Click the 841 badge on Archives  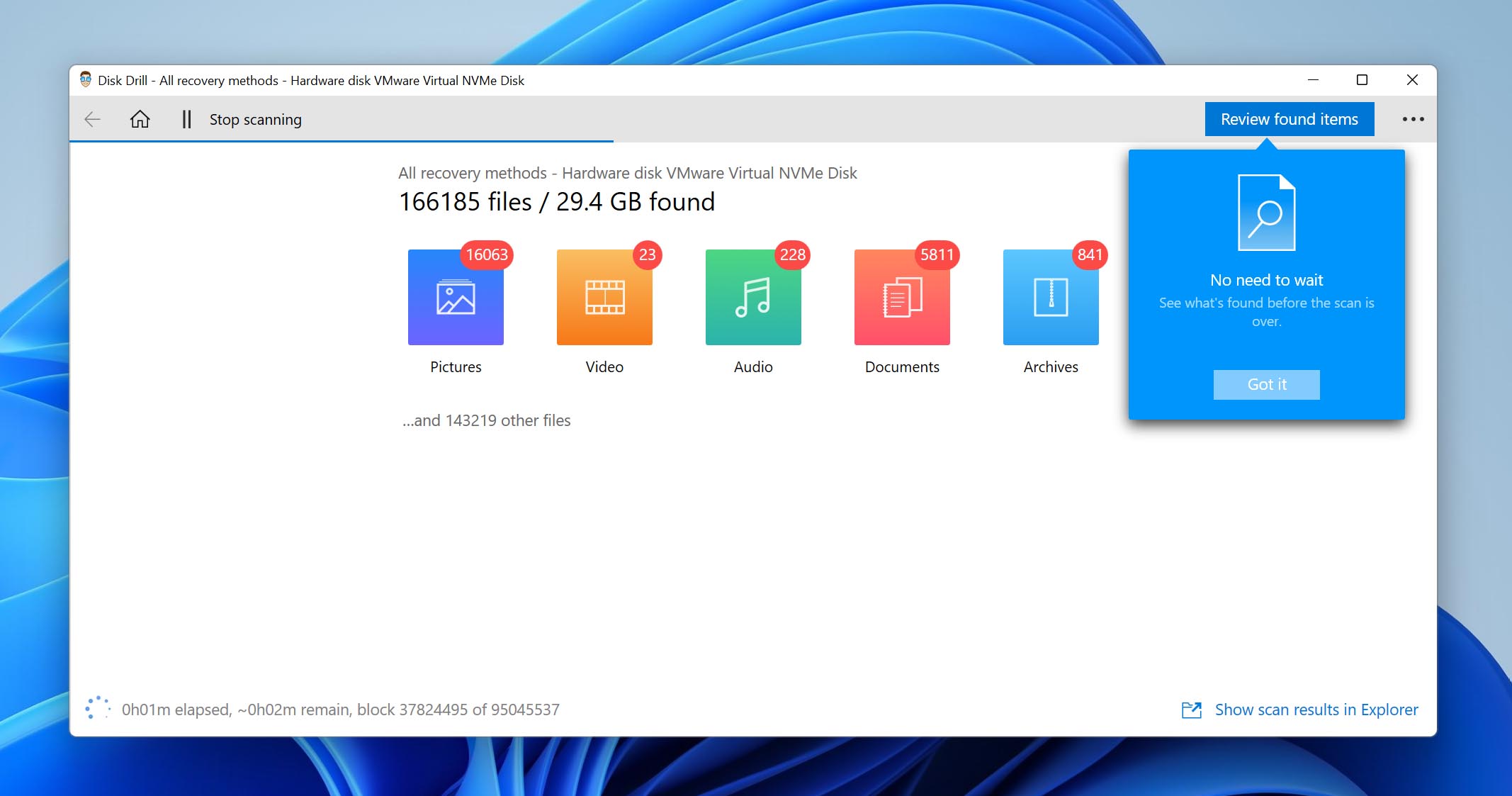[1090, 254]
